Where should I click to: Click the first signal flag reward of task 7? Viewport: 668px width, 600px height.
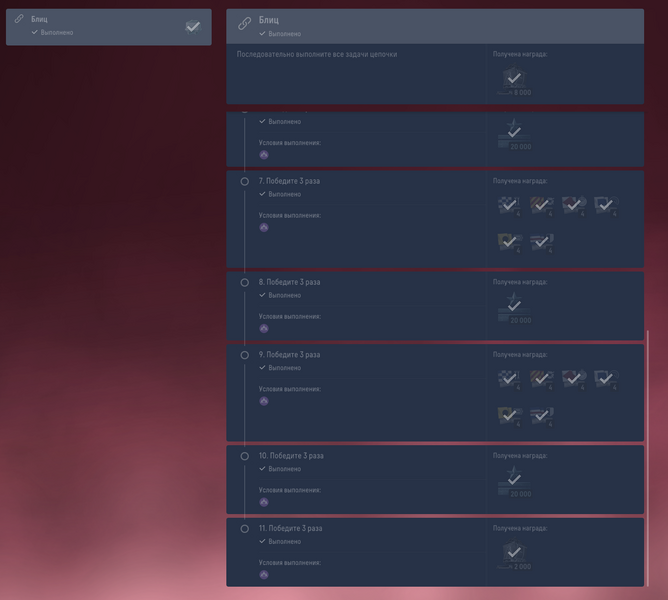pyautogui.click(x=509, y=206)
